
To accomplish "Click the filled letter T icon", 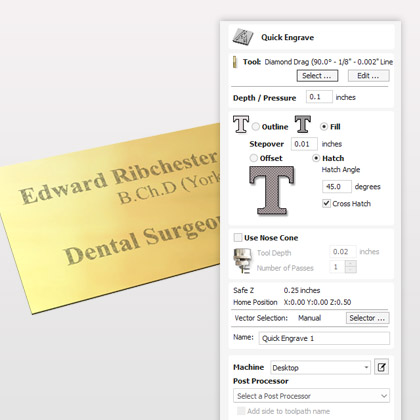I will coord(303,124).
